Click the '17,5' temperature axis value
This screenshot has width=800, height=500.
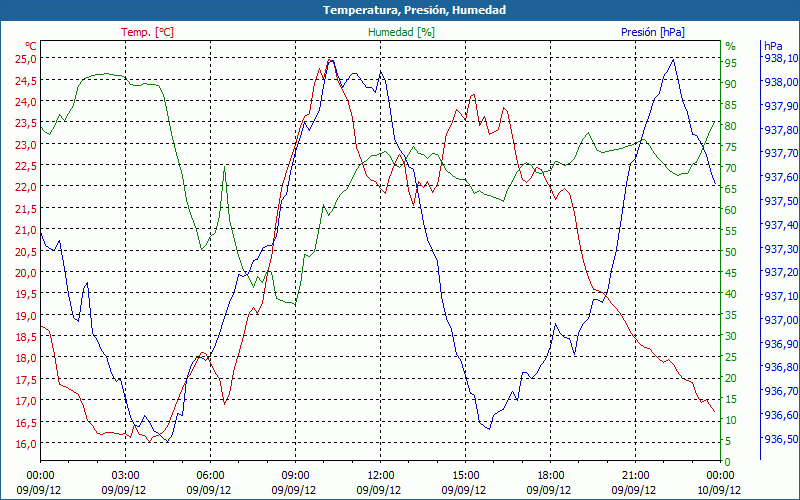coord(25,380)
